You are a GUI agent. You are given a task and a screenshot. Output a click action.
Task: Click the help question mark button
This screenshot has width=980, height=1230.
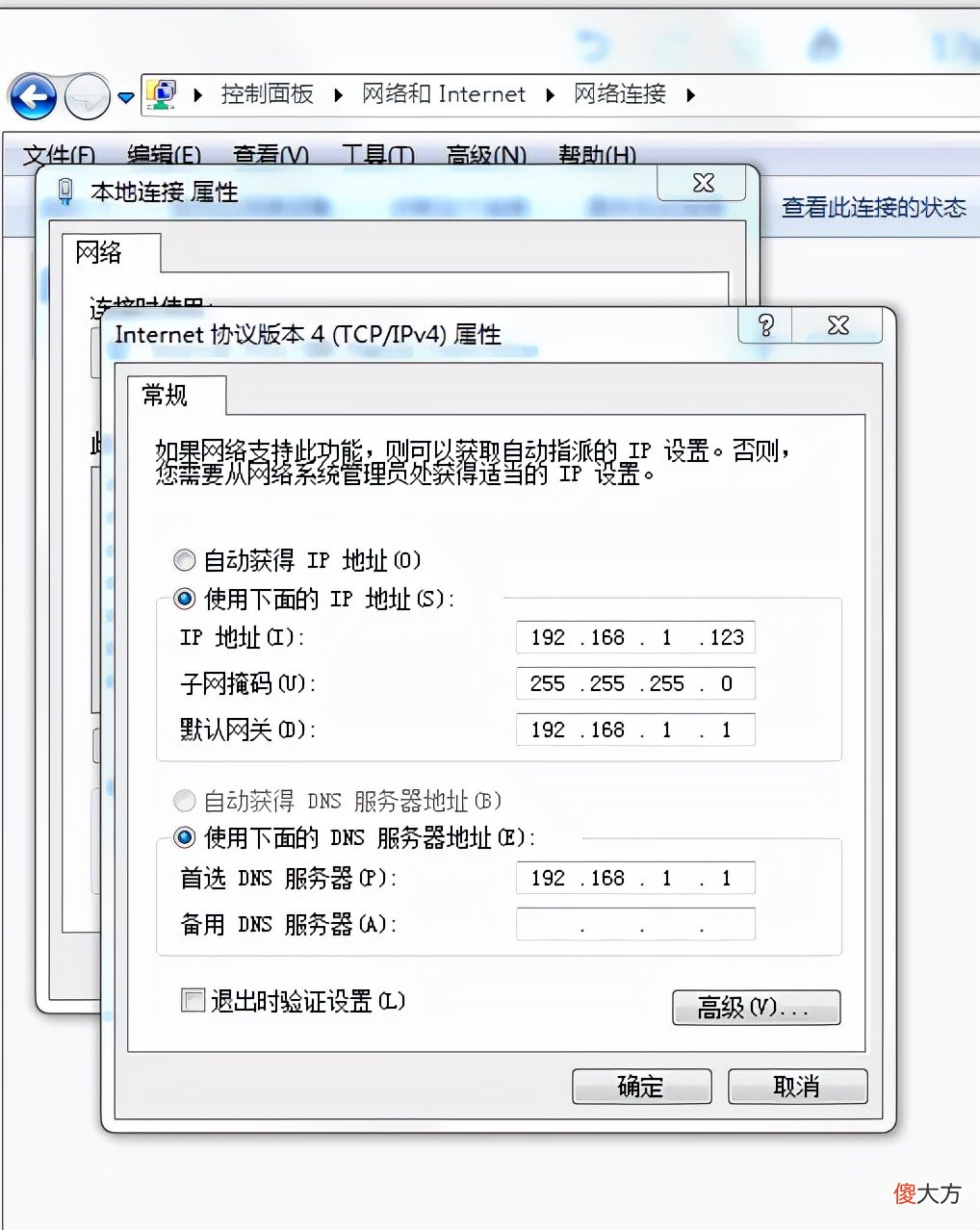(x=765, y=325)
